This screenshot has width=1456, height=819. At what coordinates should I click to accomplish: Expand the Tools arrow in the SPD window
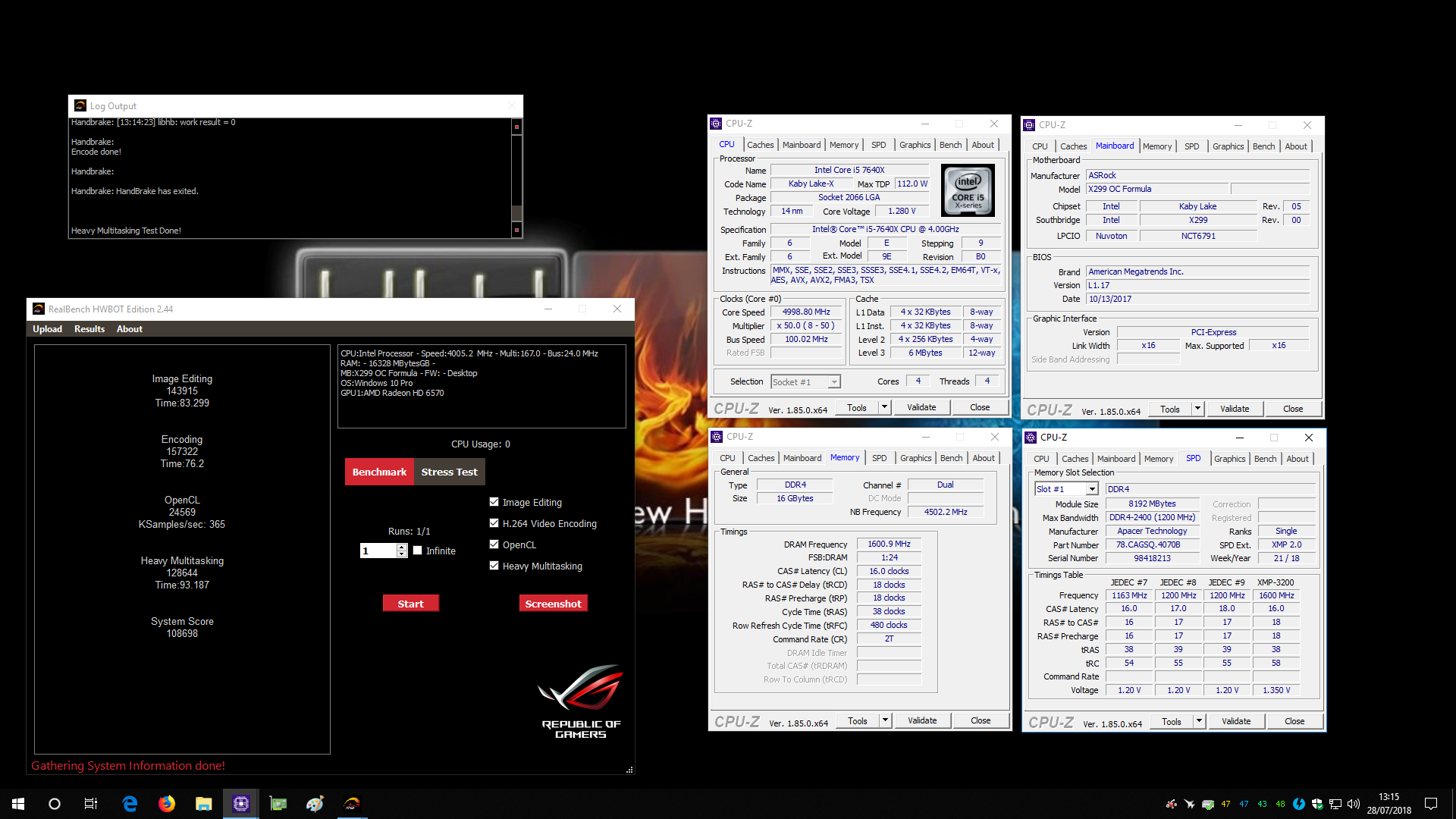click(1199, 721)
